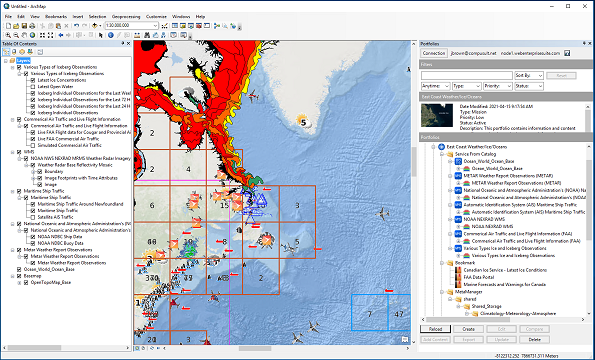Collapse the Bookmark folder in Portfolios
This screenshot has width=595, height=360.
442,263
